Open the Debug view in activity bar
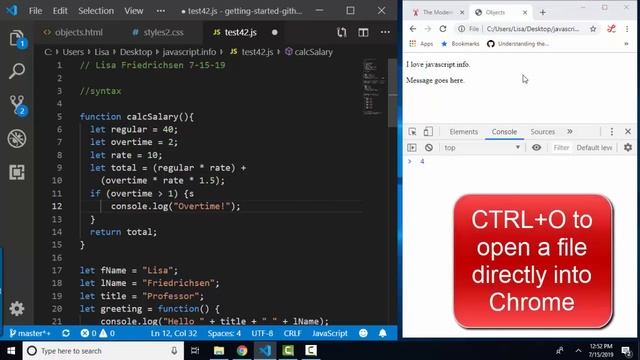This screenshot has width=640, height=360. (x=17, y=138)
